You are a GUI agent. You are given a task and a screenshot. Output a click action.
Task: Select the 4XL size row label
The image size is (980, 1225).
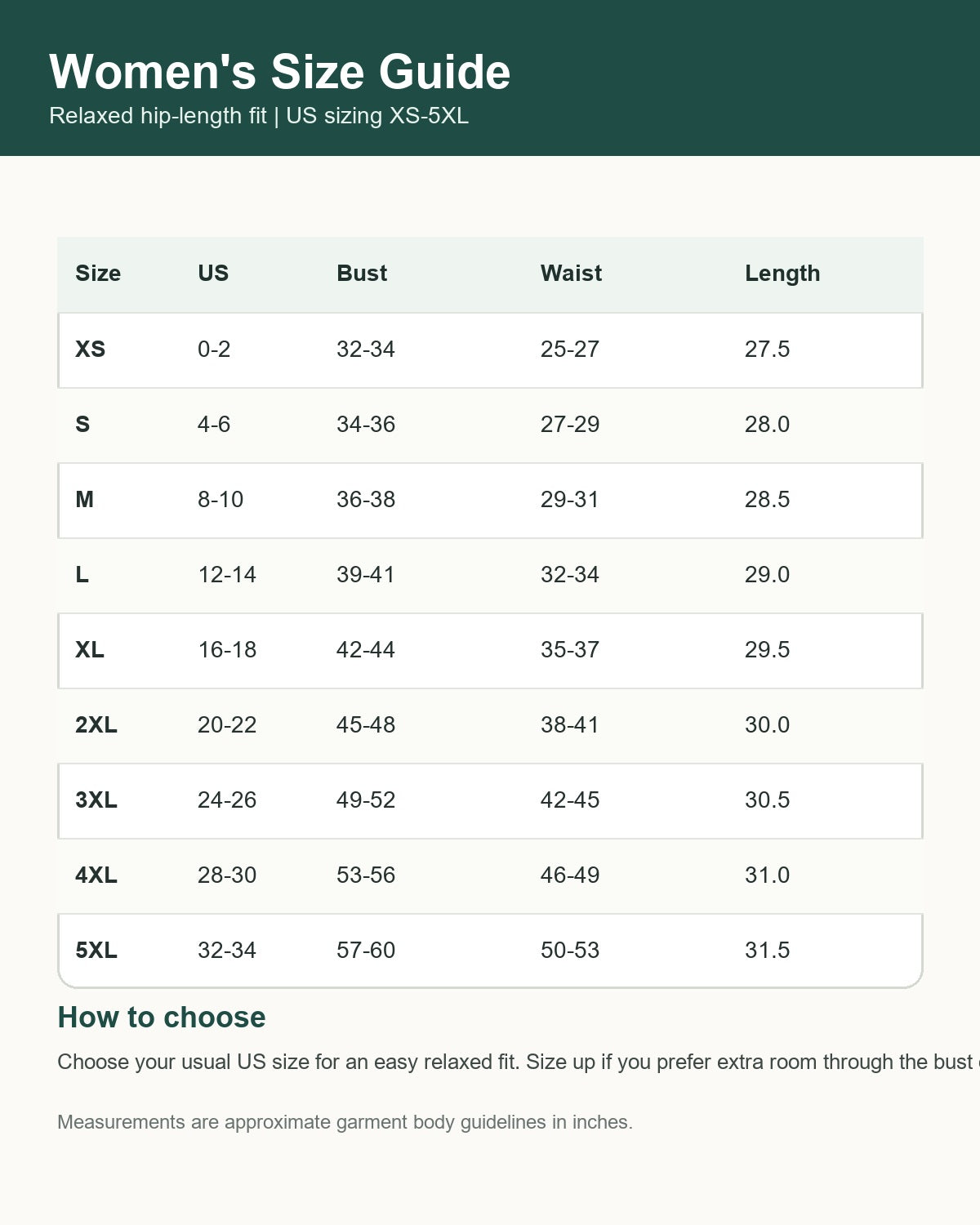pos(96,875)
